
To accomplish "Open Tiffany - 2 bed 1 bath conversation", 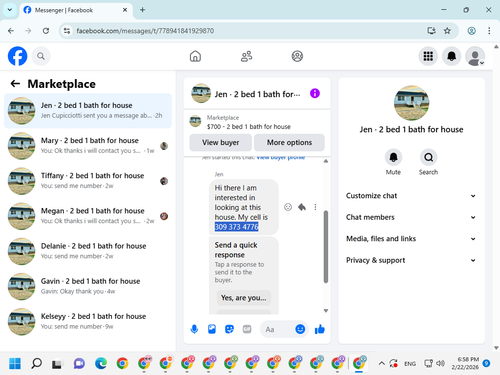I will coord(88,181).
